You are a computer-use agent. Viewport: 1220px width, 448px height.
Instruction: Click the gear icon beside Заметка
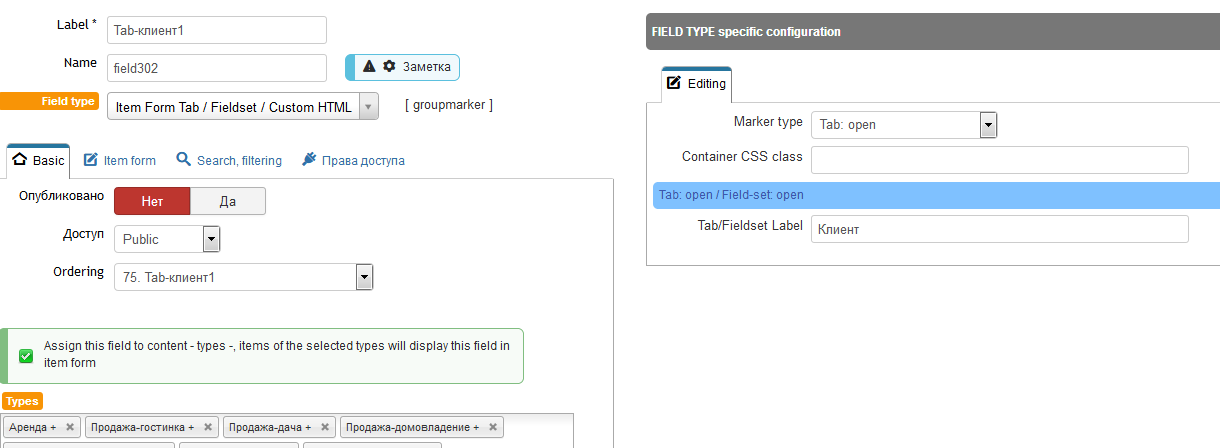coord(390,66)
